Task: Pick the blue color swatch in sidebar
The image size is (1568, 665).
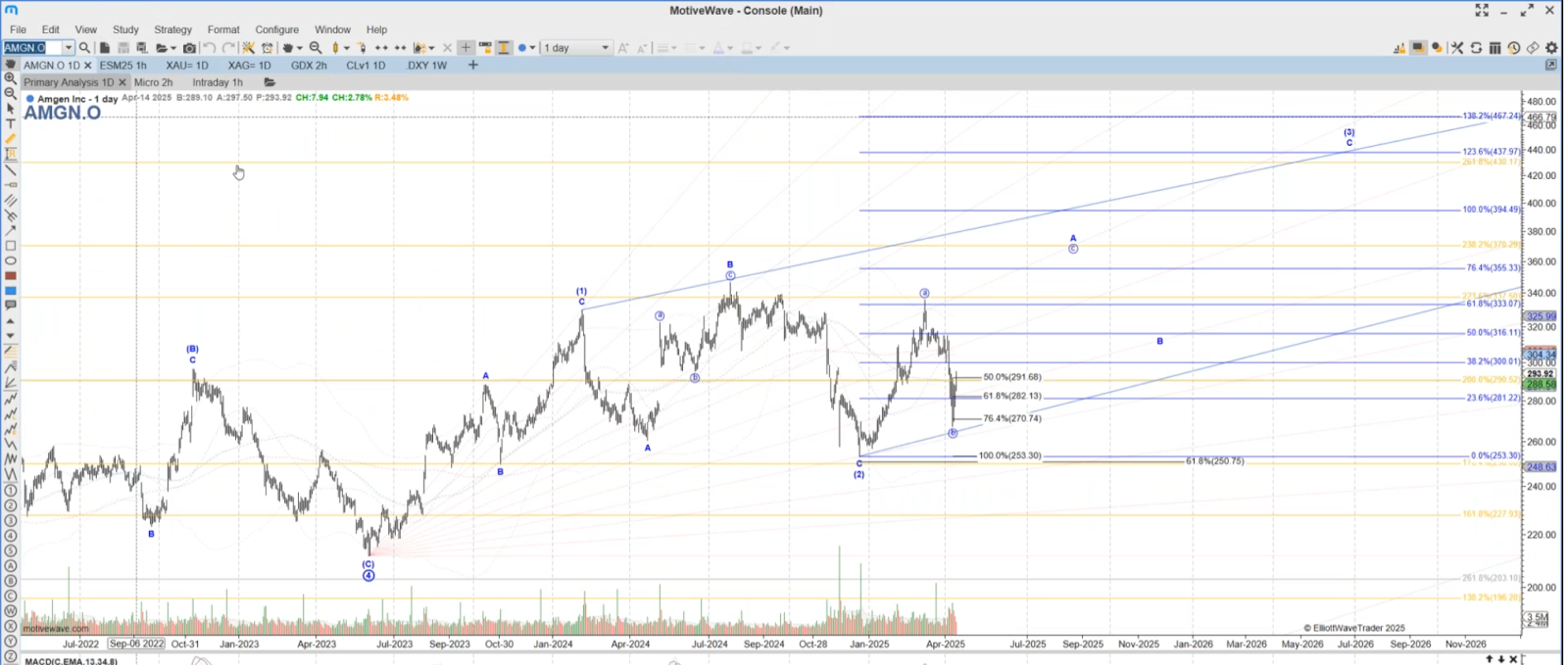Action: 11,291
